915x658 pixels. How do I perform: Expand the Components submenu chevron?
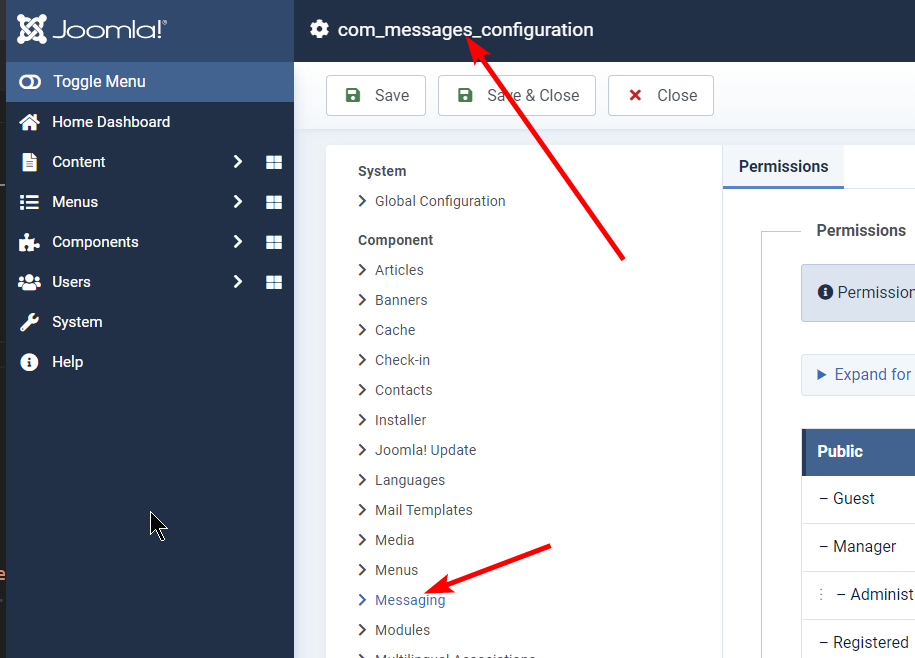coord(238,242)
